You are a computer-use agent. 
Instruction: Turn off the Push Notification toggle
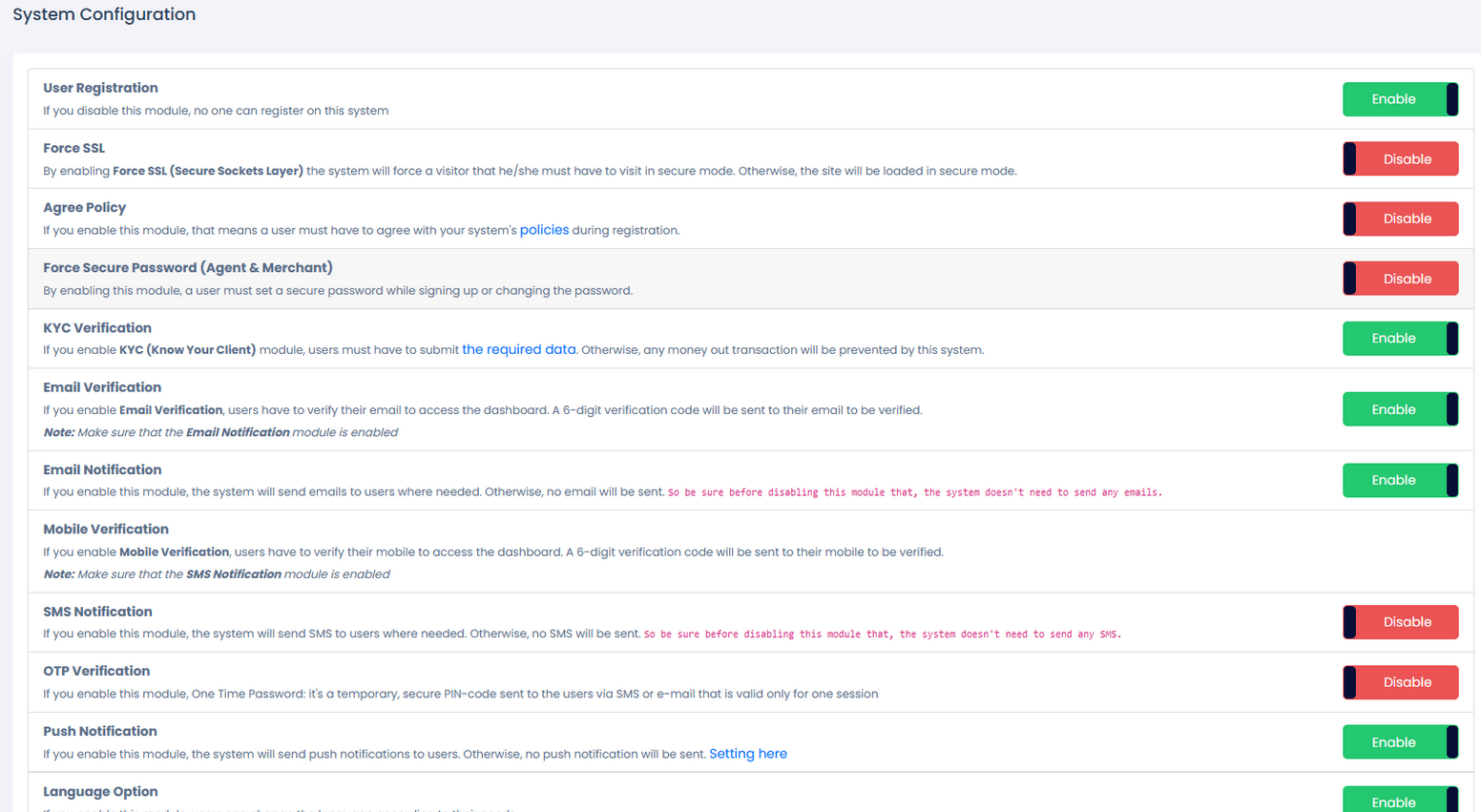tap(1399, 742)
